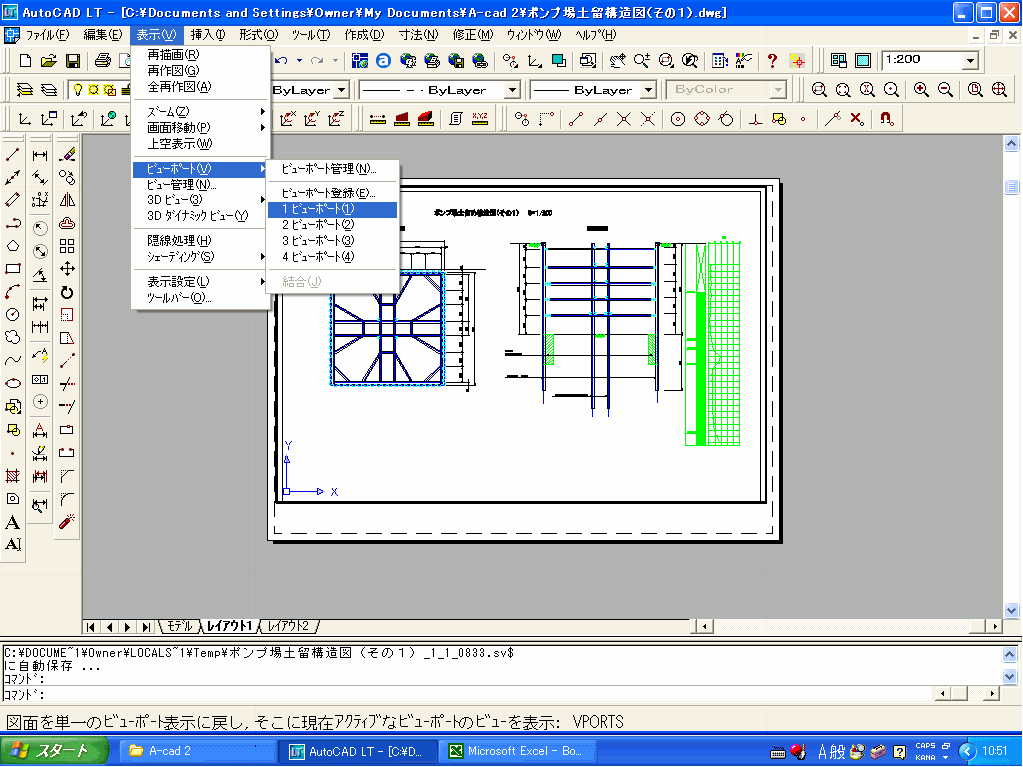The height and width of the screenshot is (767, 1023).
Task: Open the 寸法(N) menu
Action: tap(418, 35)
